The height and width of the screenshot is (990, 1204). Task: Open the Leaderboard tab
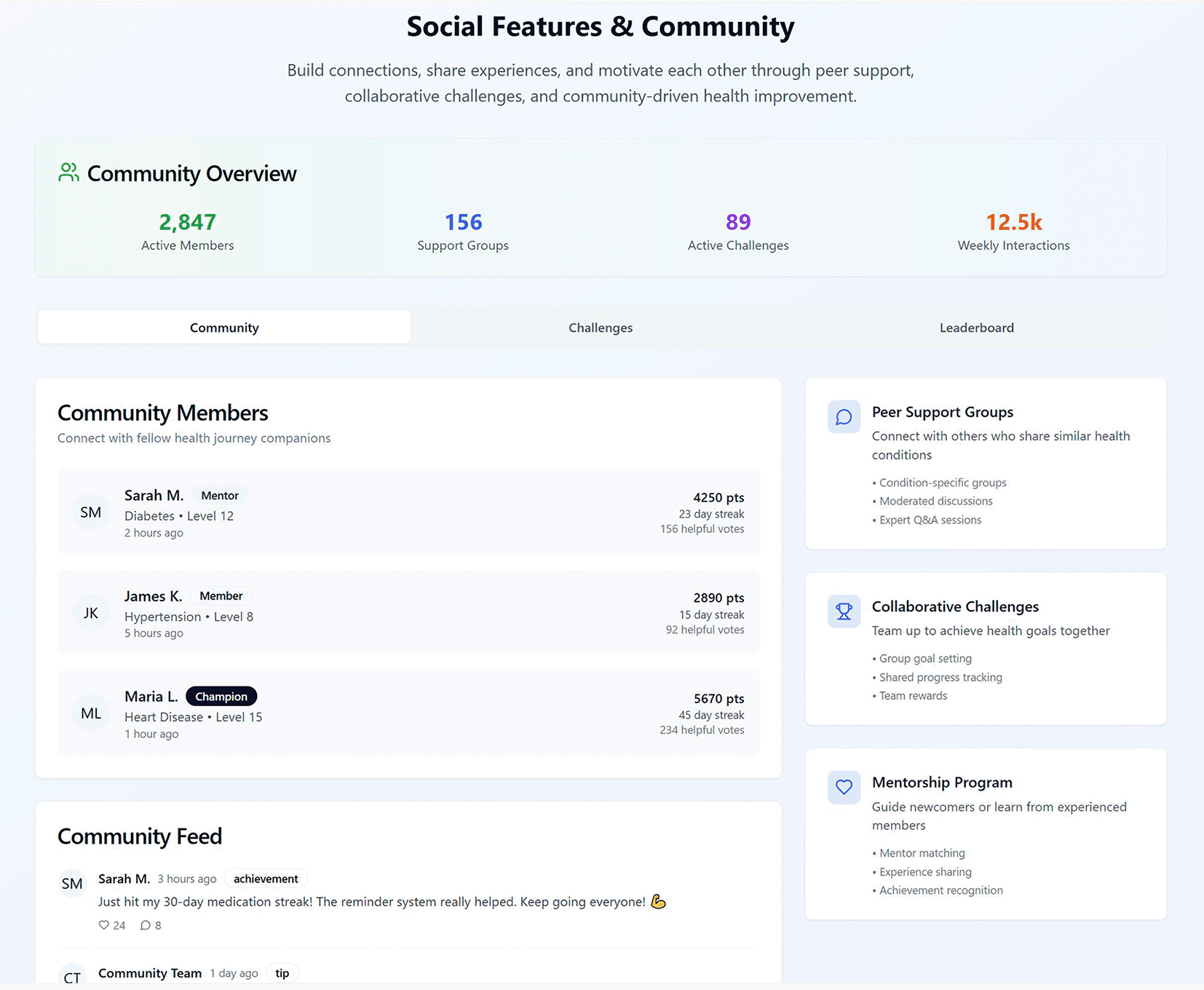976,328
